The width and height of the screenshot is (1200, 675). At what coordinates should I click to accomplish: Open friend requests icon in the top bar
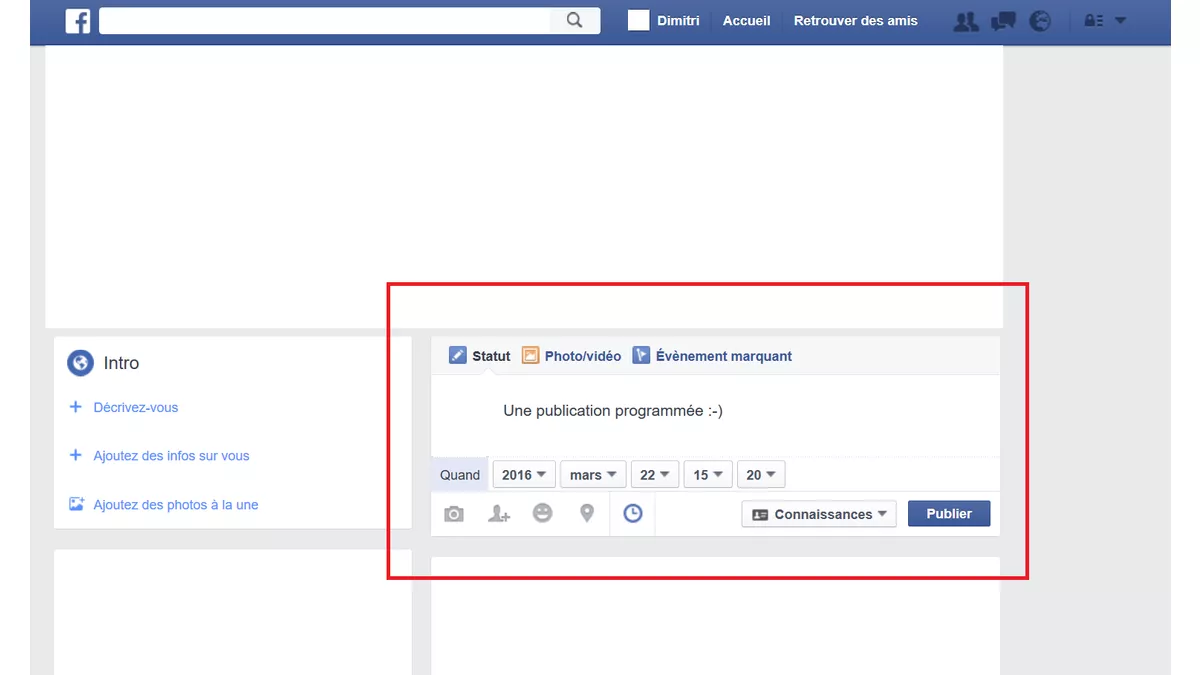click(x=965, y=20)
